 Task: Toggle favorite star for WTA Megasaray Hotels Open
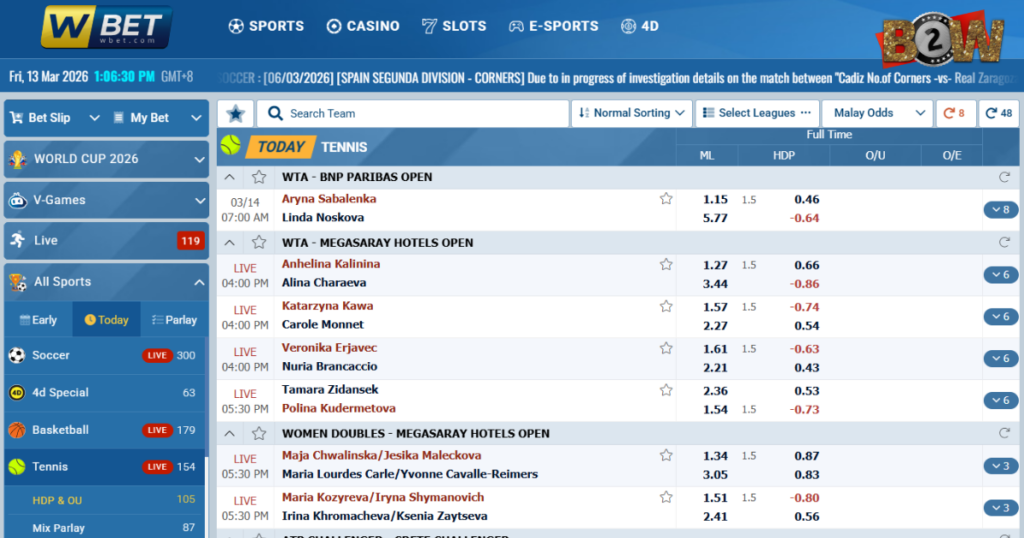pos(259,243)
